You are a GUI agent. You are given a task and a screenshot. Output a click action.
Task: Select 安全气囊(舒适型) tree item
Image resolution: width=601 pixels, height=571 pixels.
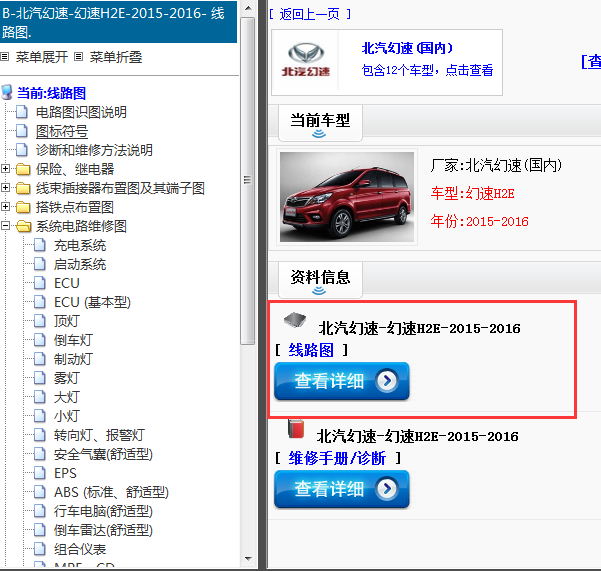[x=103, y=454]
